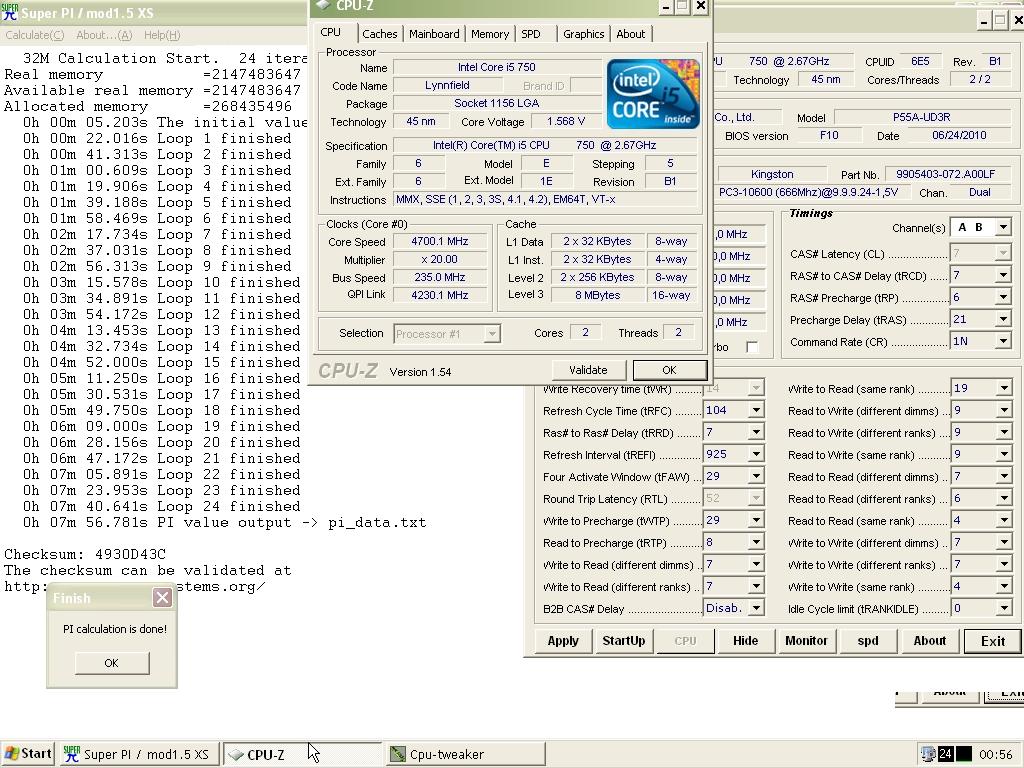Click the Start button on the taskbar
The image size is (1024, 768).
27,754
